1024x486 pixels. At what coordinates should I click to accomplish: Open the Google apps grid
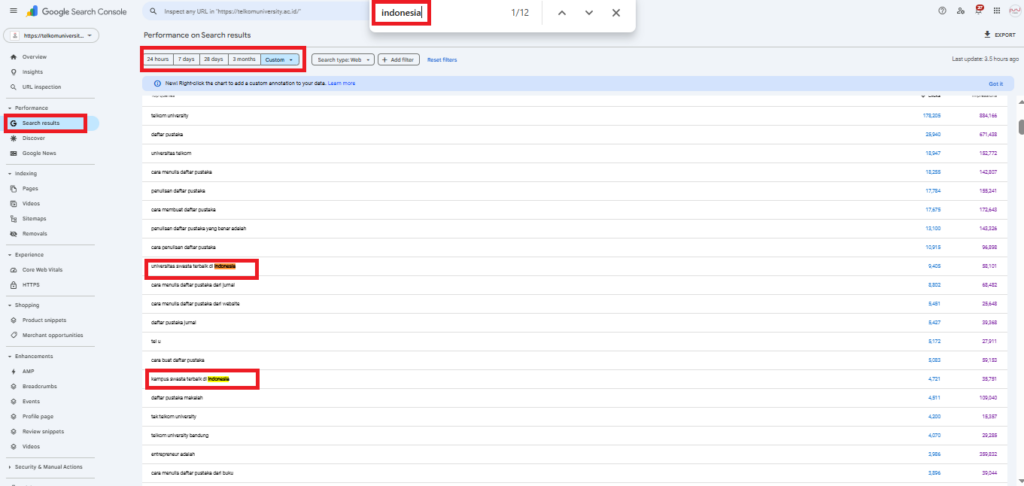click(x=997, y=11)
